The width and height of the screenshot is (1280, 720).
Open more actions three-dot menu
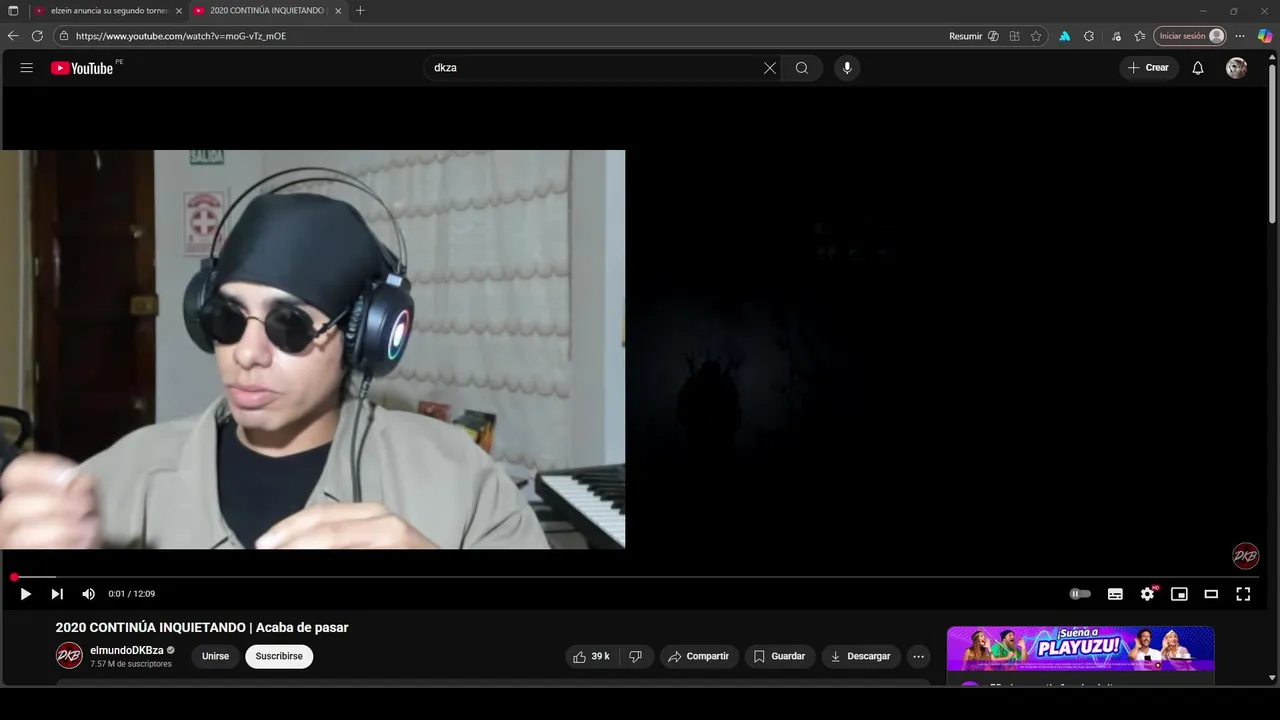pos(919,656)
